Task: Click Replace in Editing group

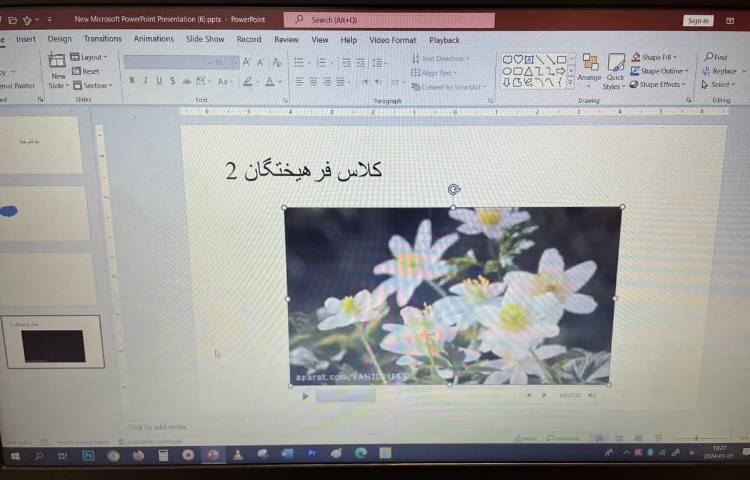Action: 720,71
